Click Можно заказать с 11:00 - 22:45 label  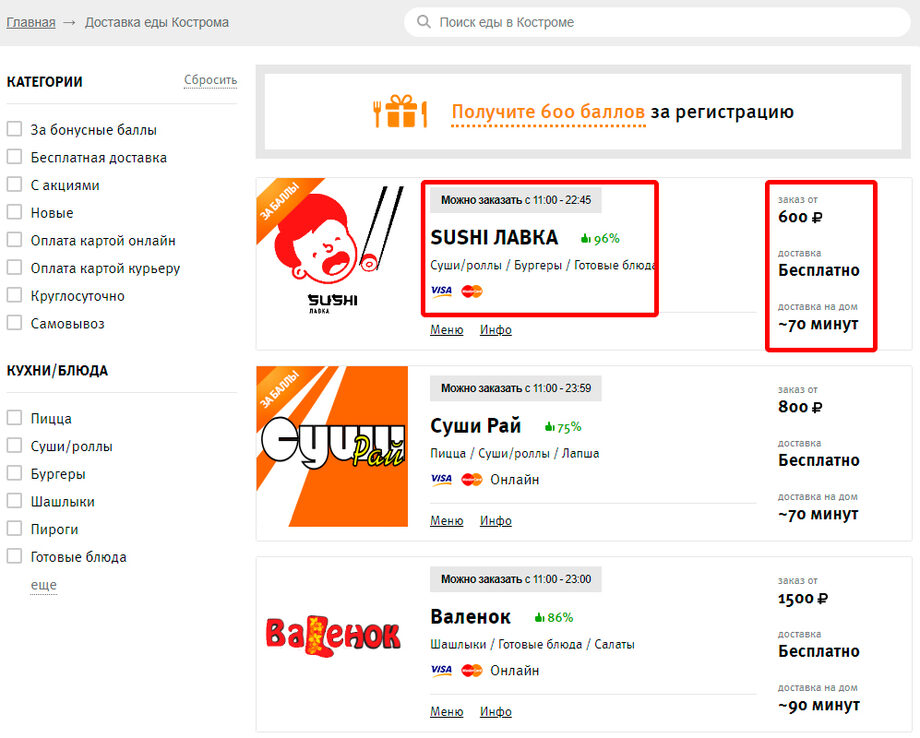point(516,200)
